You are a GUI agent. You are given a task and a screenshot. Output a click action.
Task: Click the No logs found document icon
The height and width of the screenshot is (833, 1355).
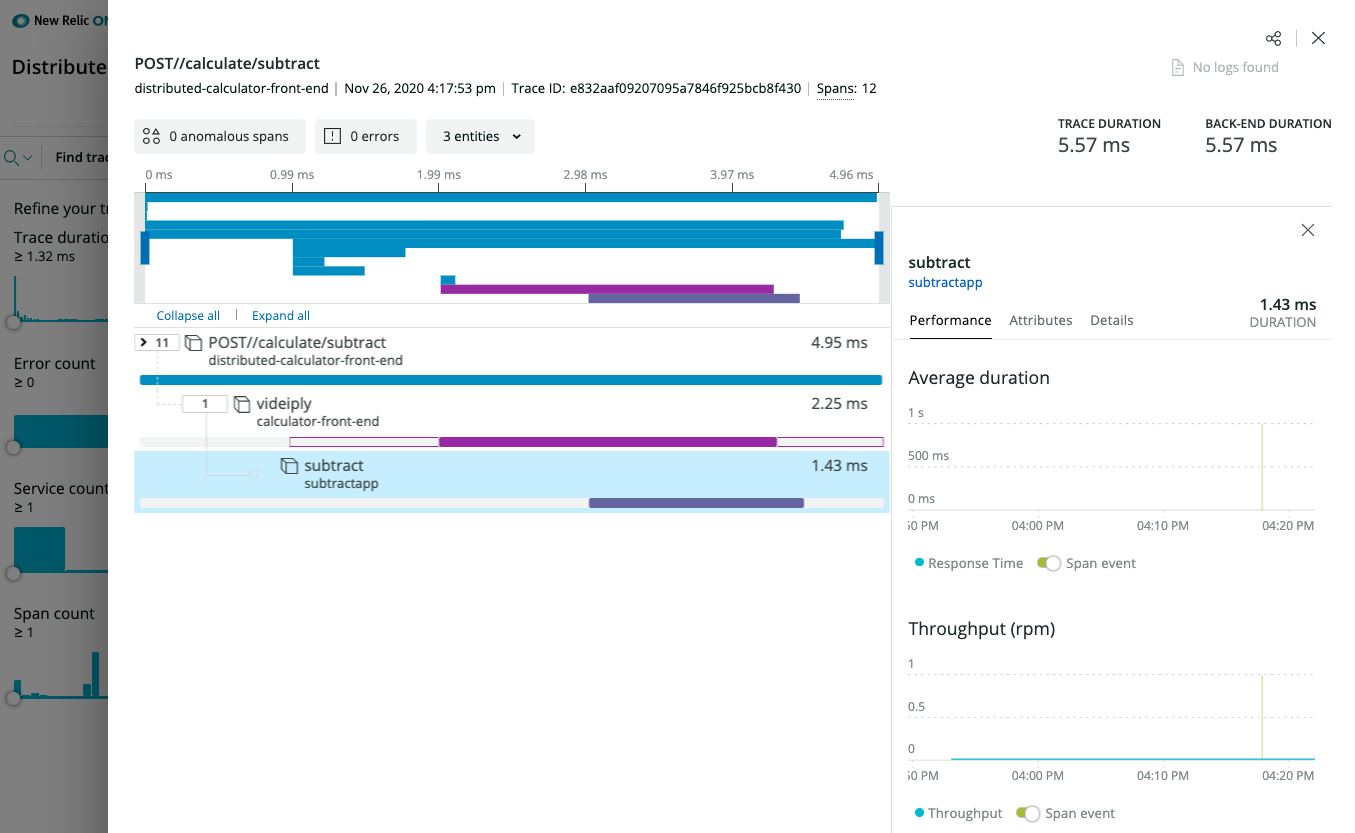coord(1177,67)
